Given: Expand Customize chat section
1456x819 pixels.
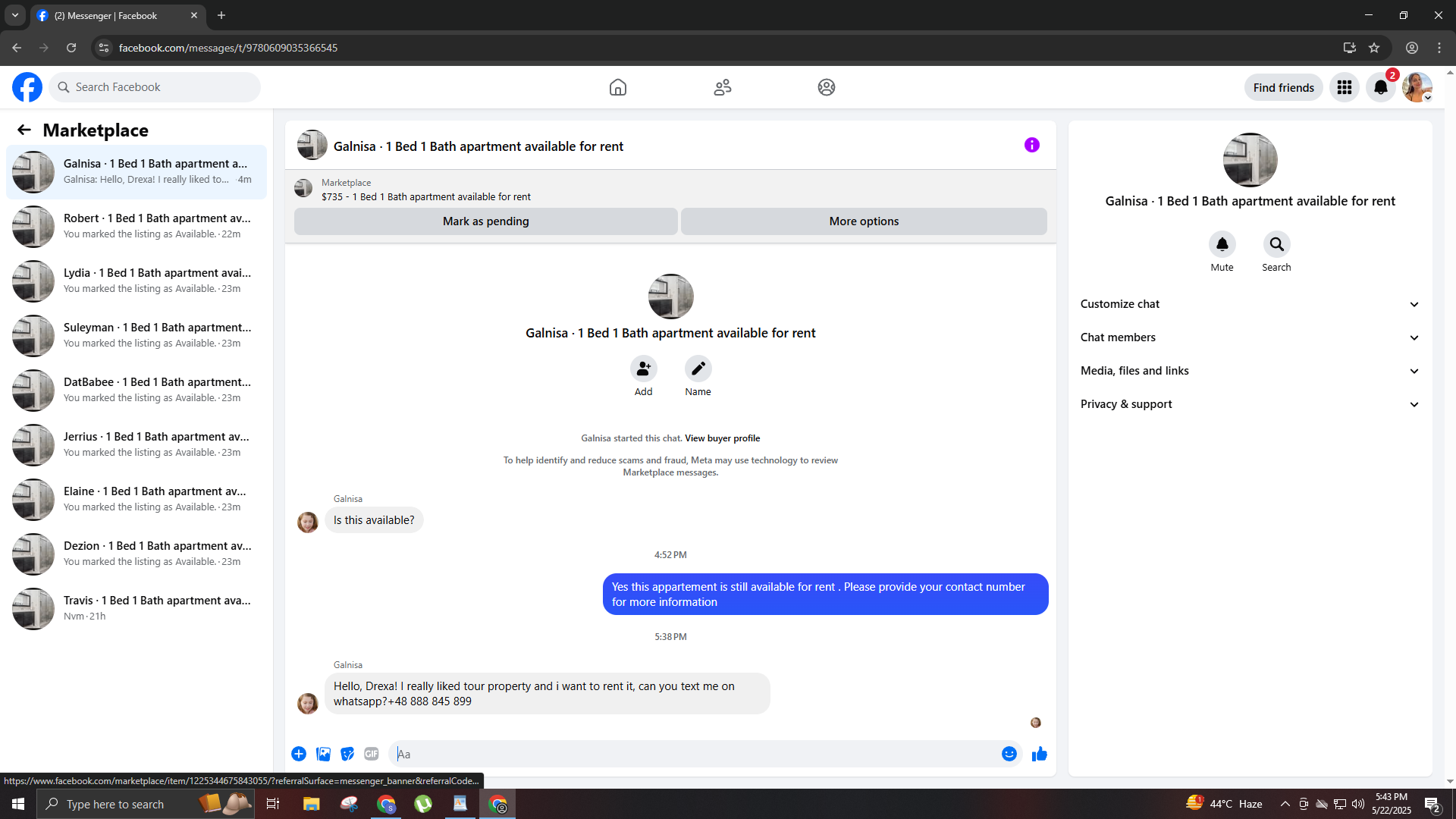Looking at the screenshot, I should pyautogui.click(x=1250, y=304).
